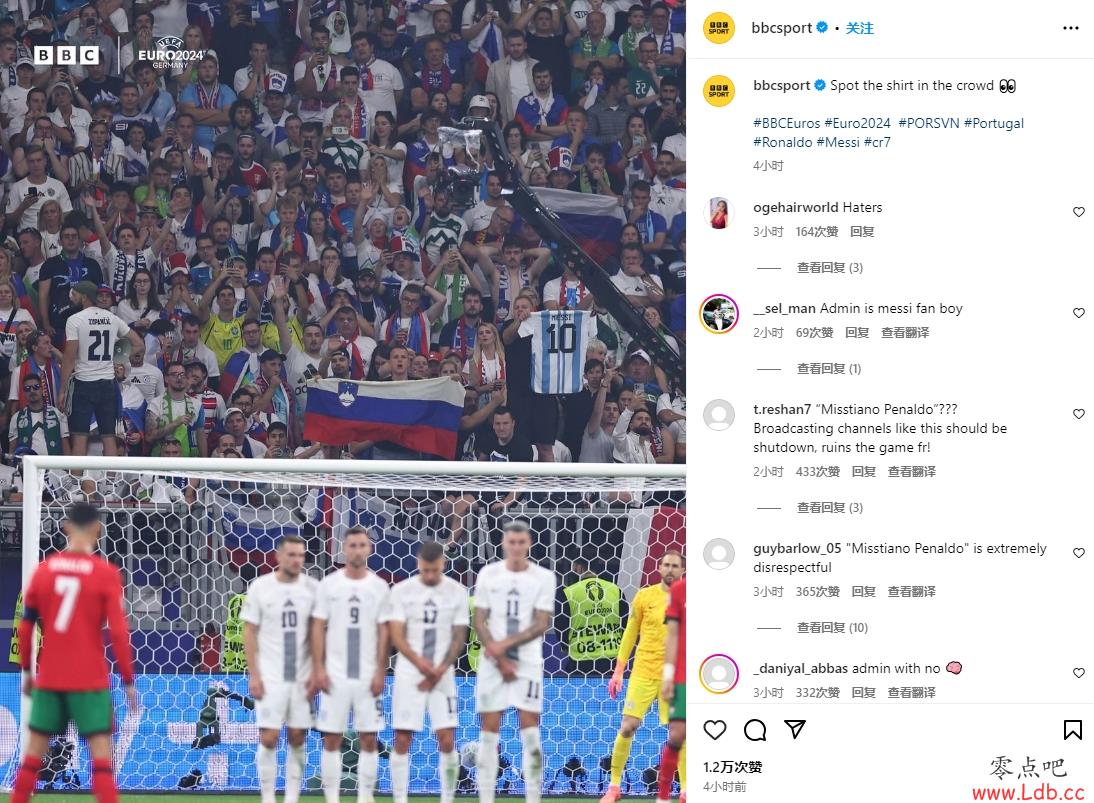Image resolution: width=1094 pixels, height=803 pixels.
Task: Open __sel_man's profile picture
Action: coord(719,314)
